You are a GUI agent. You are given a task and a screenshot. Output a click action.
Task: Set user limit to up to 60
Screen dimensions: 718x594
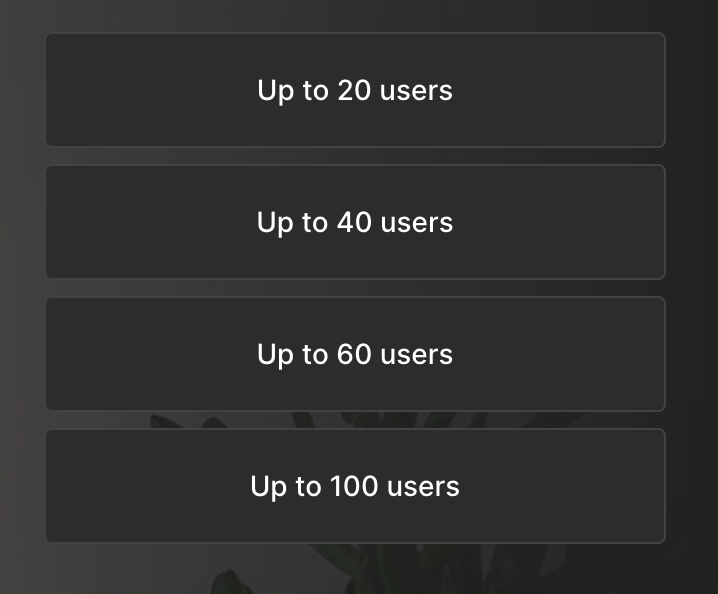coord(355,354)
